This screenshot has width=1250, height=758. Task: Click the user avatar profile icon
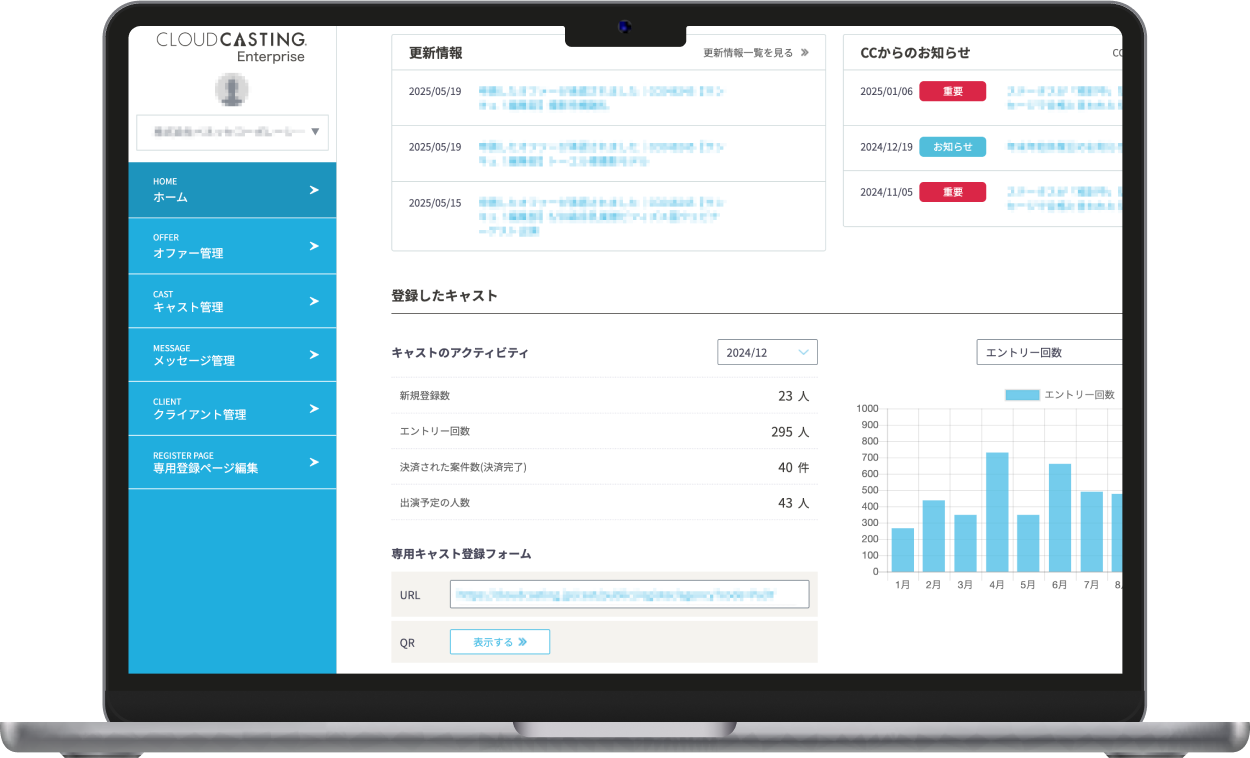[x=232, y=90]
